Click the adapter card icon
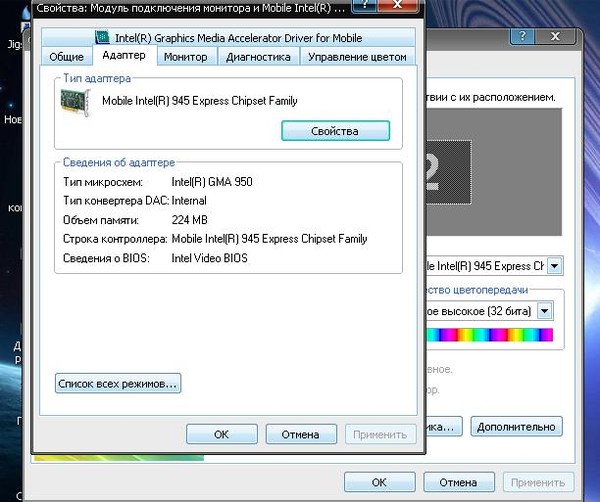This screenshot has height=502, width=600. 76,103
